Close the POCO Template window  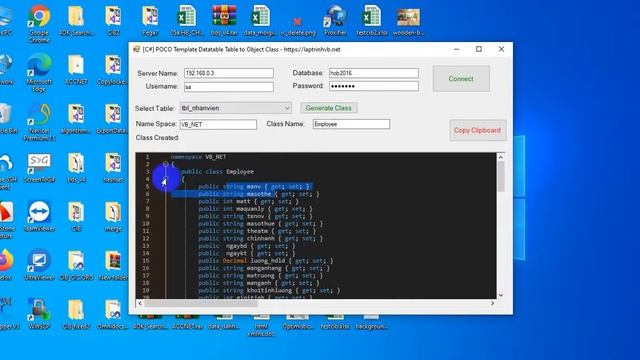point(501,49)
